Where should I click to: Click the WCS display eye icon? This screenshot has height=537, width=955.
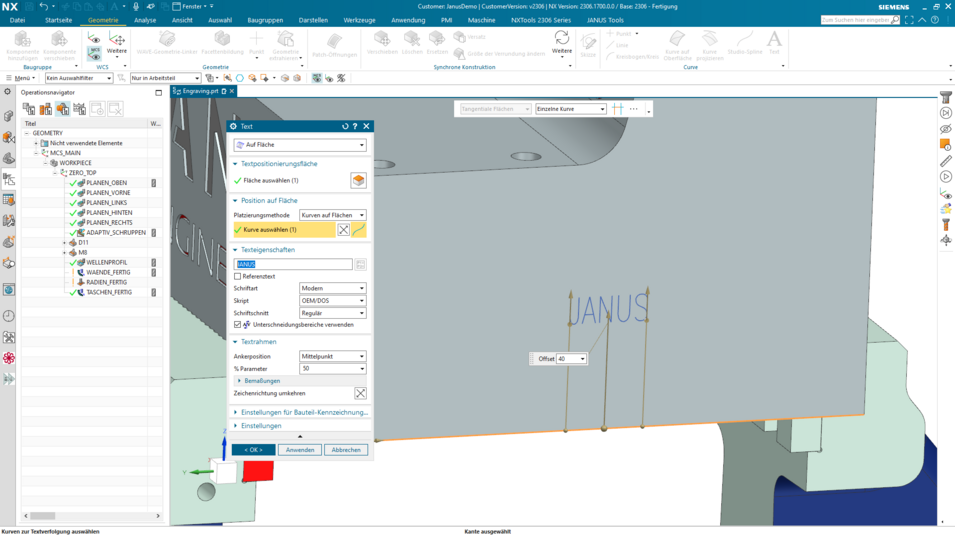[x=94, y=39]
